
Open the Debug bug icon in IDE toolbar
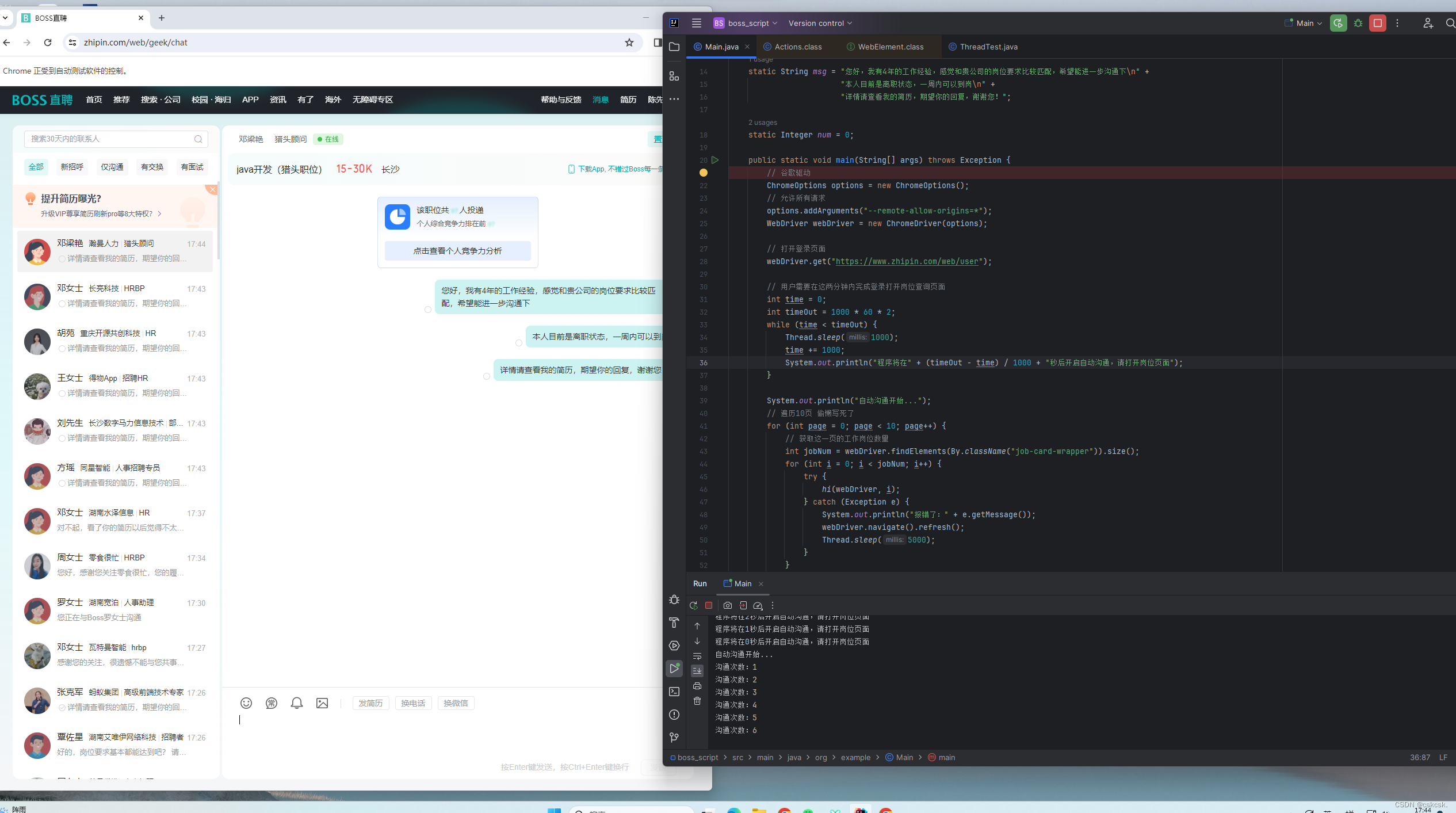tap(1358, 23)
